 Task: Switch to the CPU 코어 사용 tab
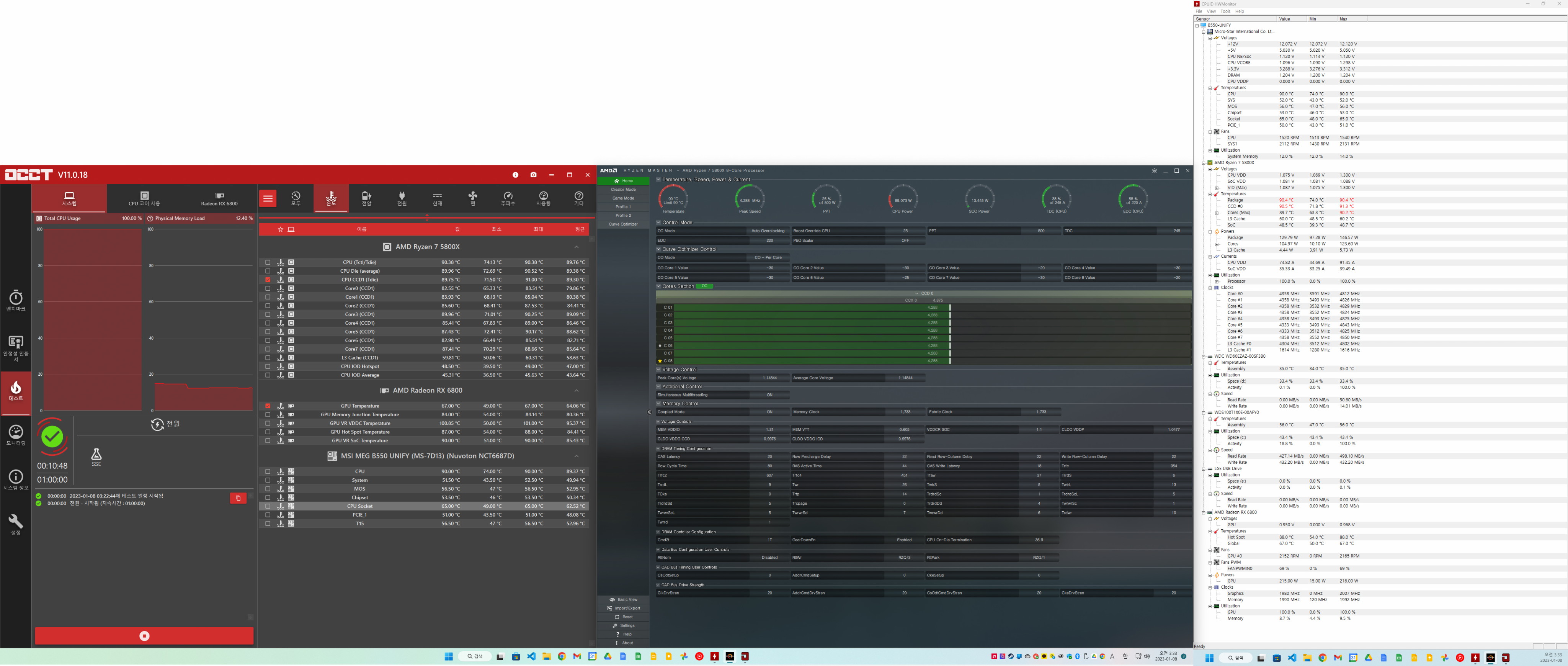coord(144,198)
